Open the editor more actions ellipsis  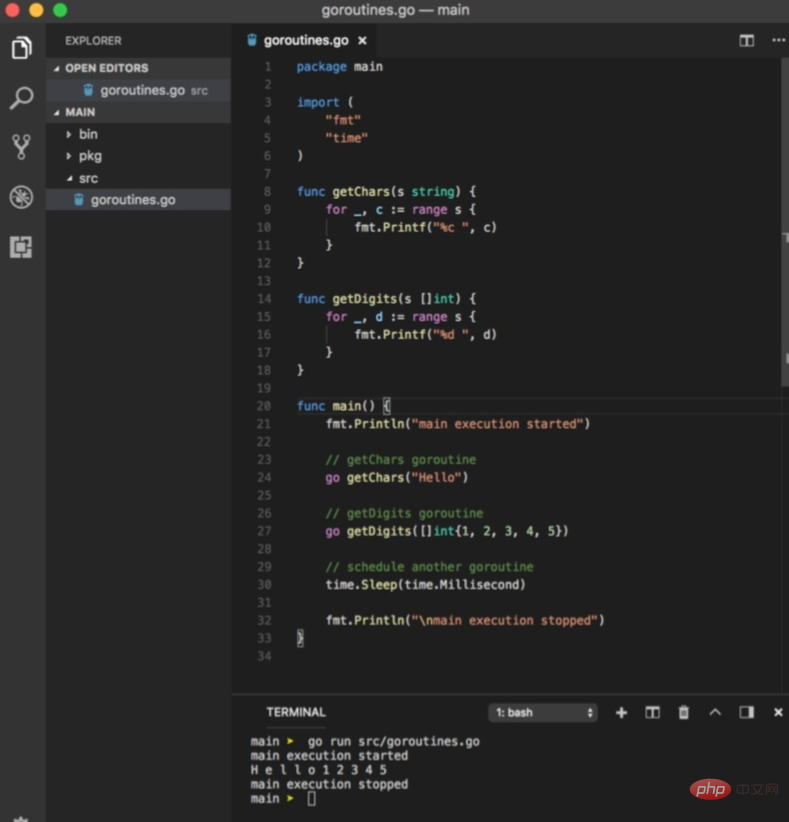[x=778, y=40]
